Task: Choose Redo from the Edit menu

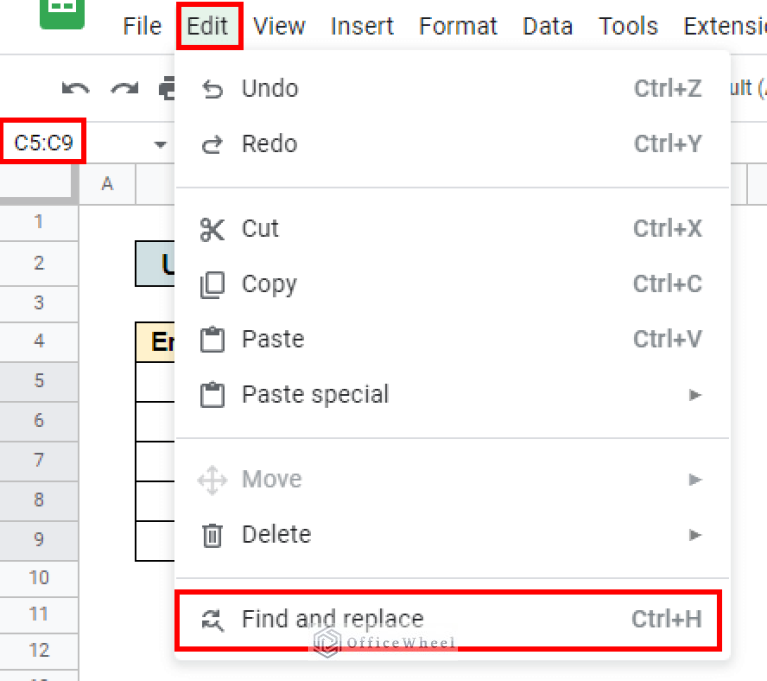Action: (x=452, y=144)
